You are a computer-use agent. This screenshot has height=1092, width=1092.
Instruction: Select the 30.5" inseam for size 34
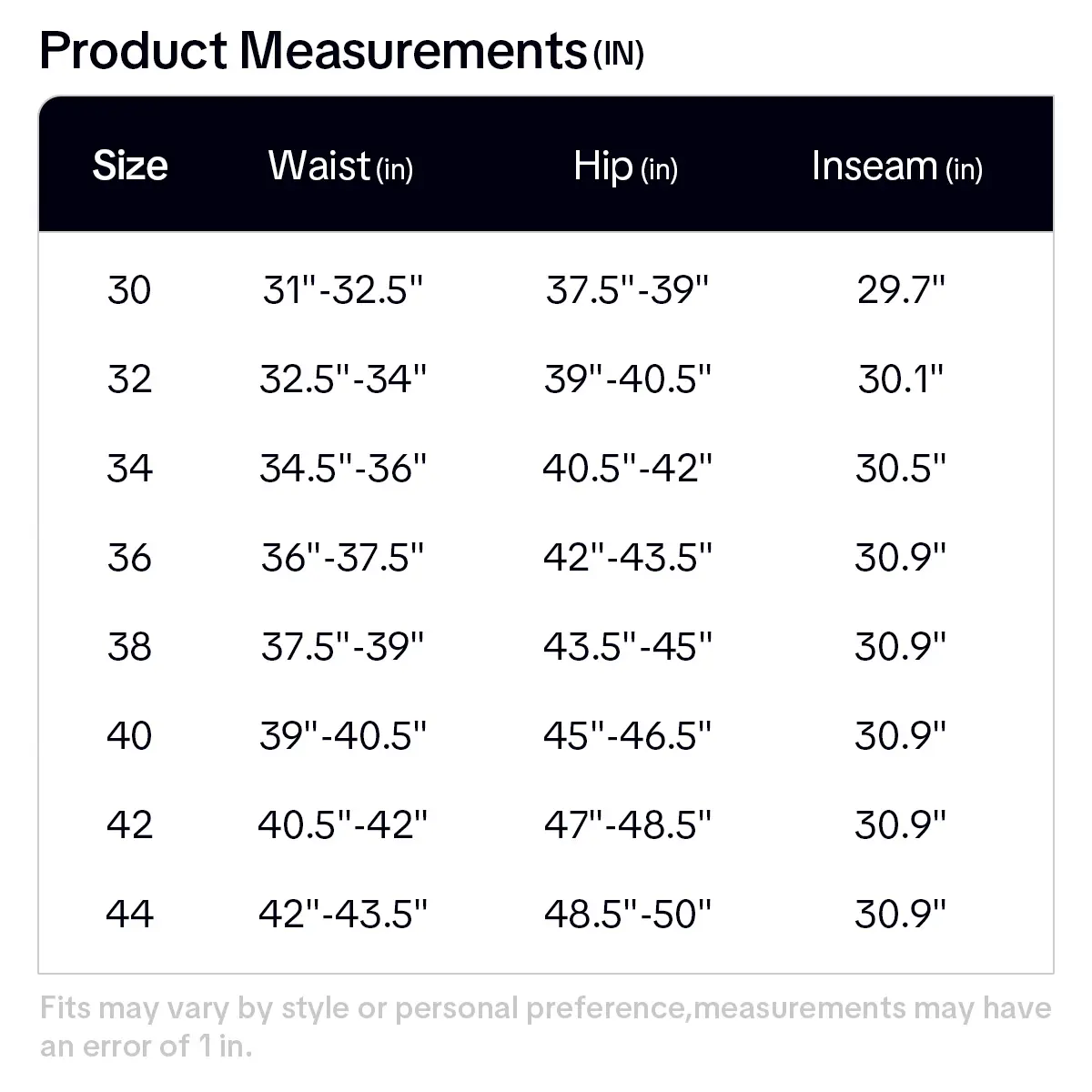pos(901,468)
